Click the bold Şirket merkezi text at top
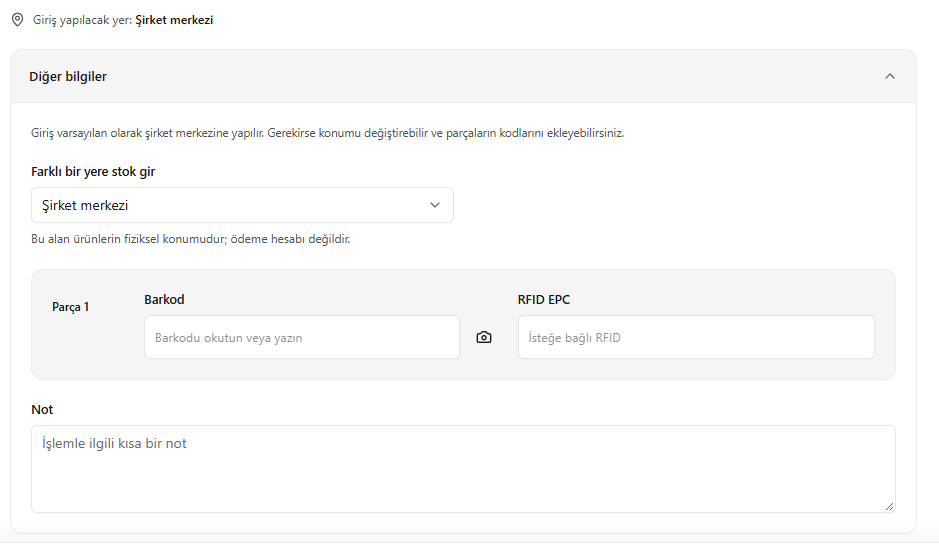Screen dimensions: 939x551 (174, 20)
